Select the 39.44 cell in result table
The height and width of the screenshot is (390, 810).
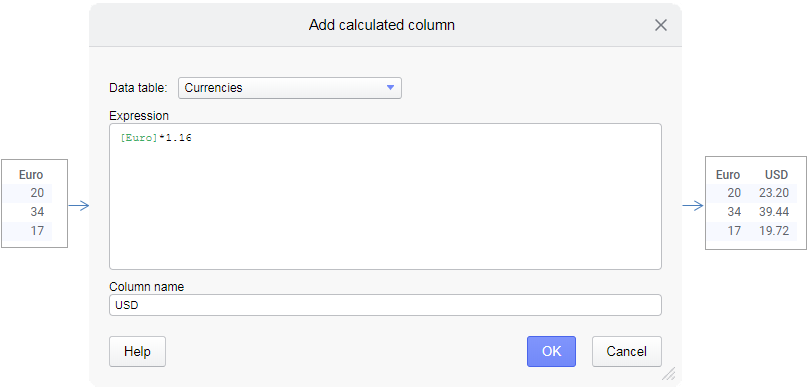[774, 212]
